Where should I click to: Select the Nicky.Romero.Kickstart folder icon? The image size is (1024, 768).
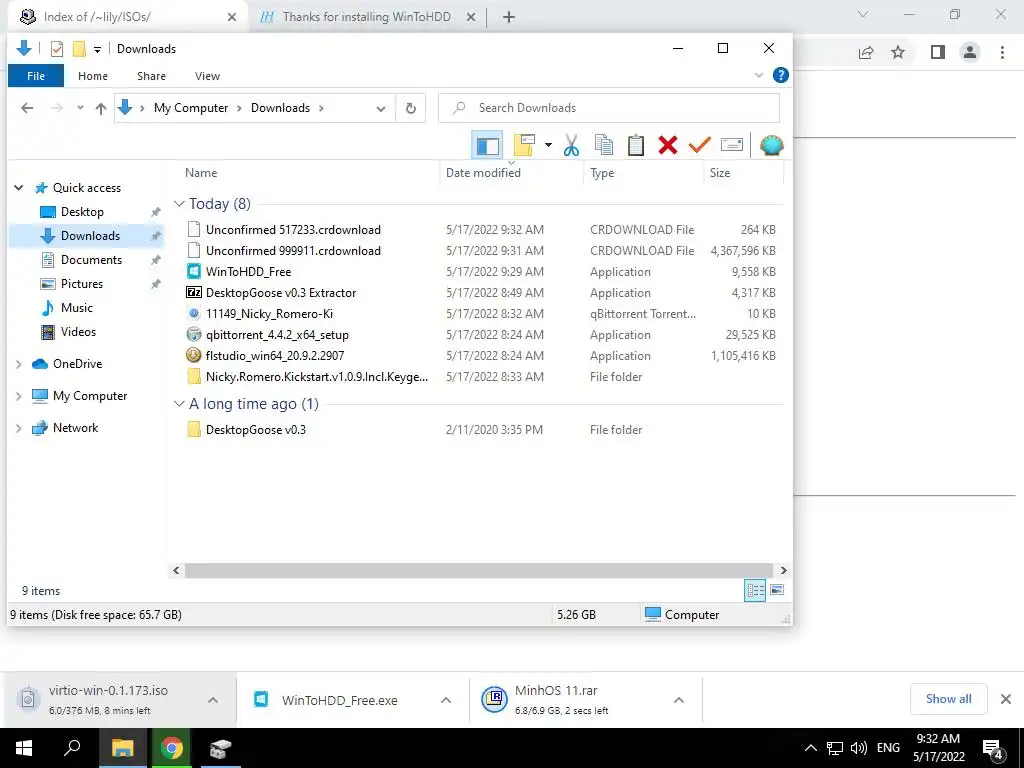coord(193,377)
